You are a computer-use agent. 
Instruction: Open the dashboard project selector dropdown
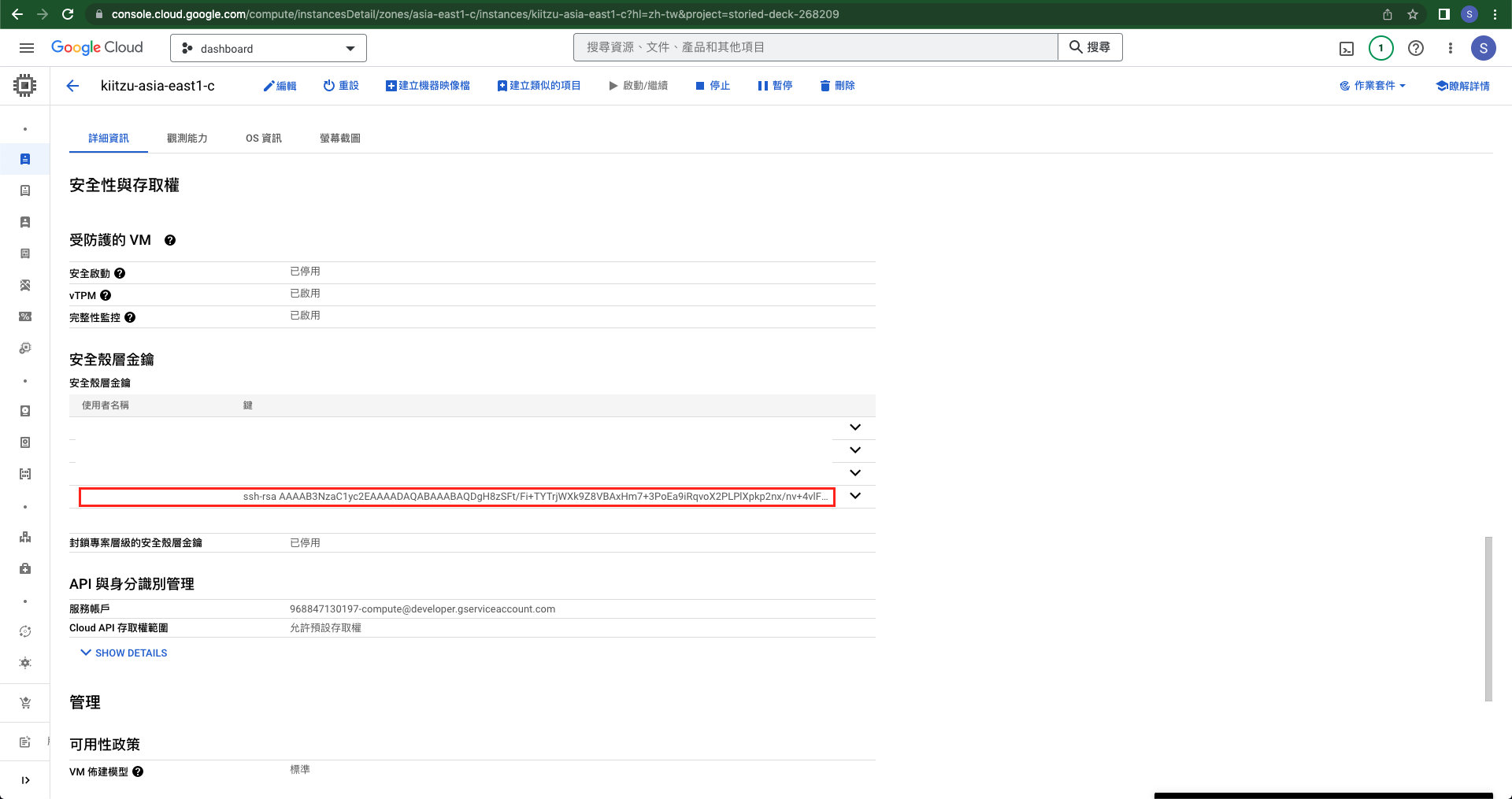(x=269, y=48)
